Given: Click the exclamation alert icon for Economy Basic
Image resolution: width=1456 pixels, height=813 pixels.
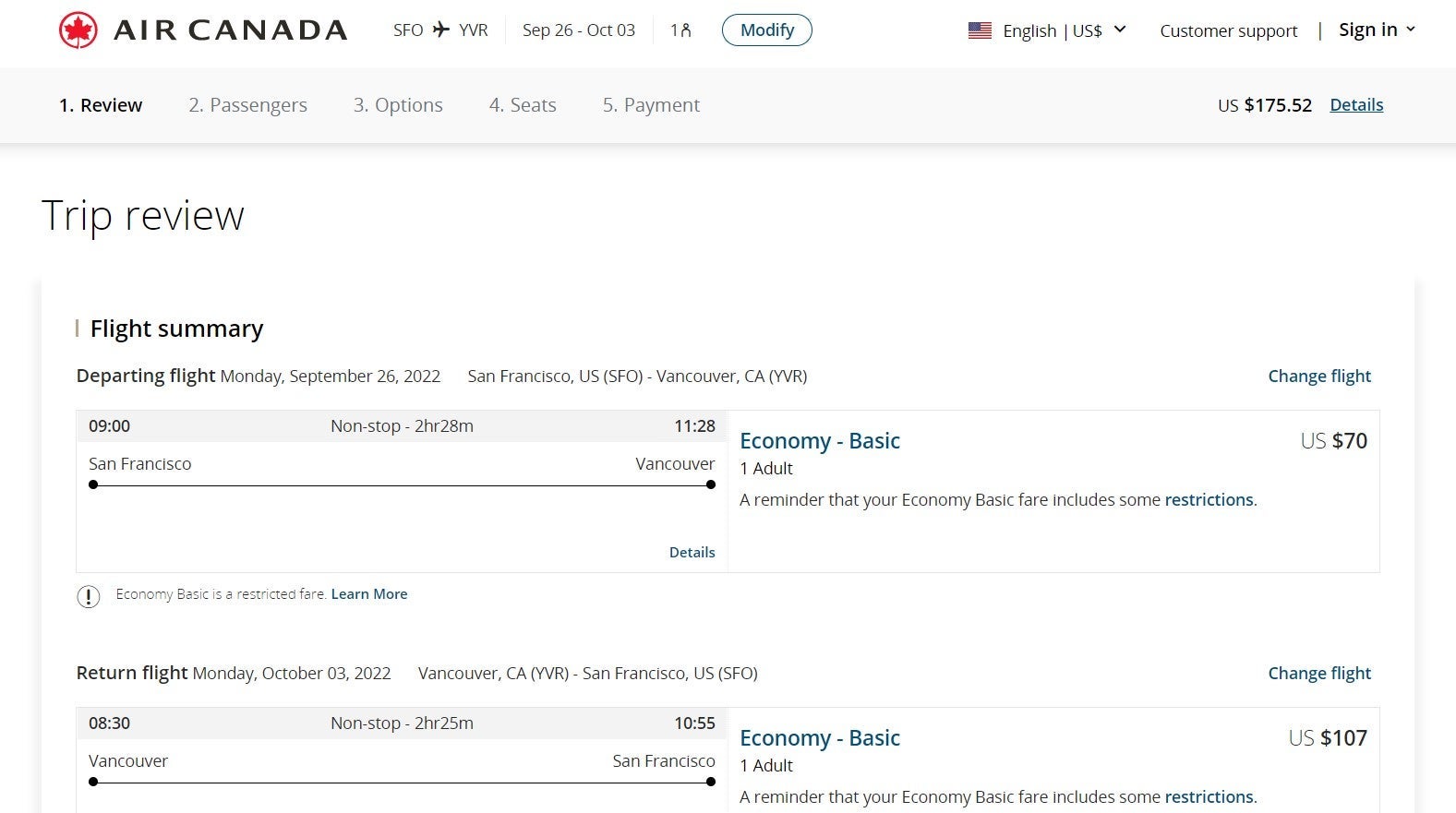Looking at the screenshot, I should (88, 596).
